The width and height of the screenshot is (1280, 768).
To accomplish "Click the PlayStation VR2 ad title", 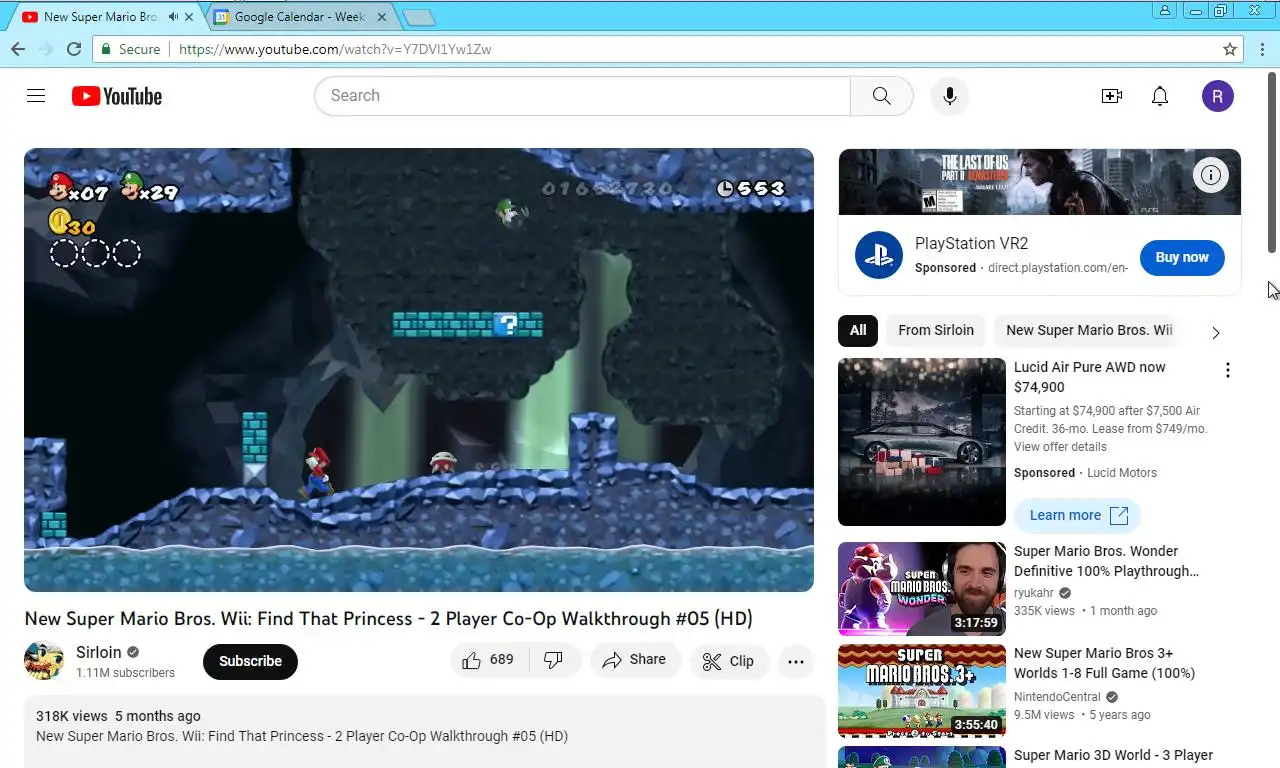I will (x=971, y=243).
